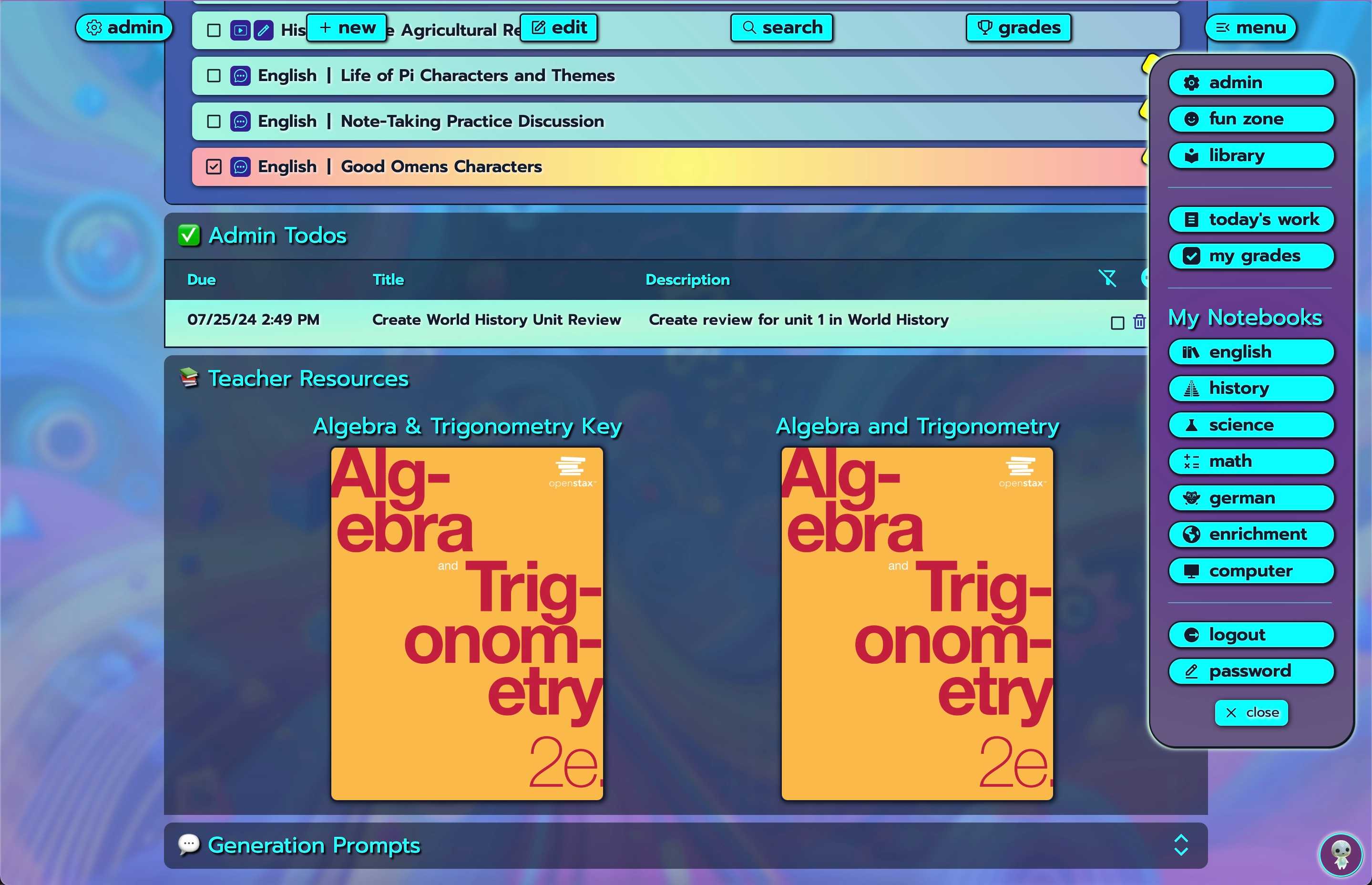
Task: Click the close button on menu panel
Action: pos(1252,711)
